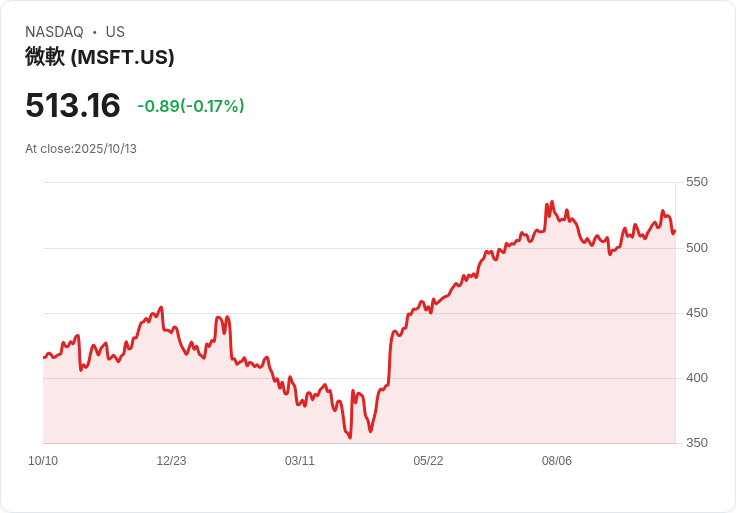Screen dimensions: 736x513
Task: Click the At close:2025/10/13 timestamp
Action: (x=81, y=149)
